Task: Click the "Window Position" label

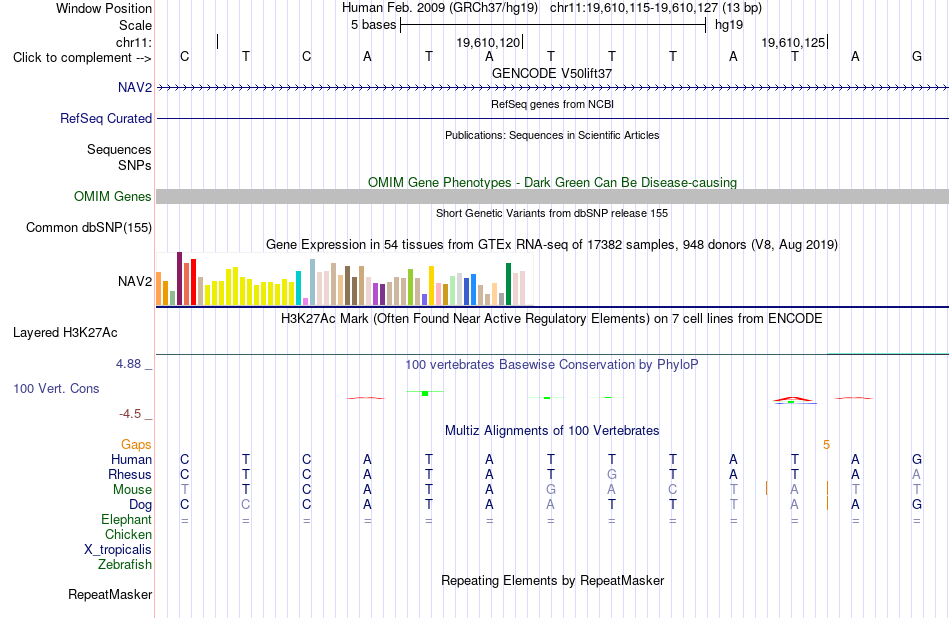Action: pyautogui.click(x=104, y=8)
